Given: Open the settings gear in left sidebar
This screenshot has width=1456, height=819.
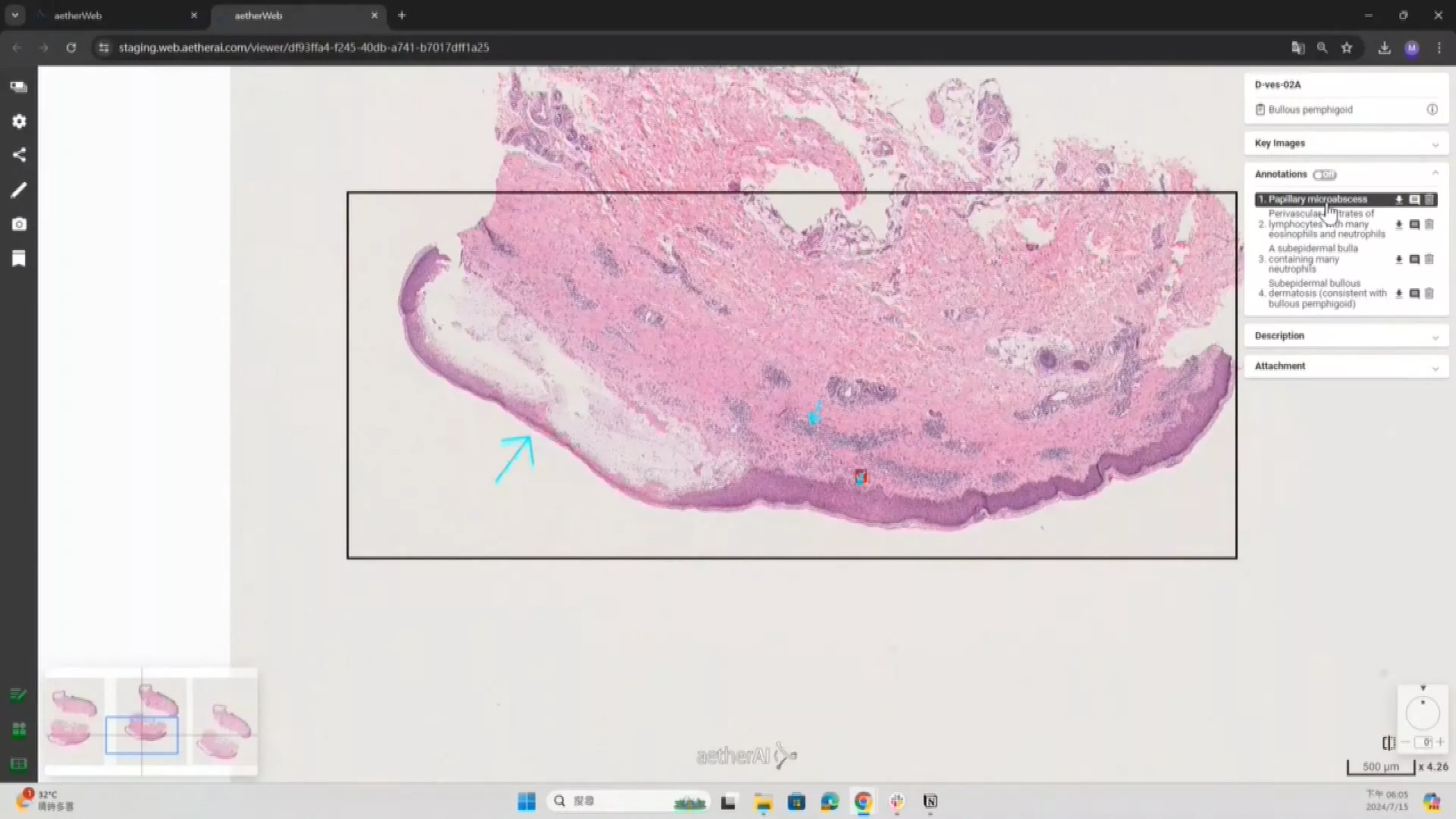Looking at the screenshot, I should (19, 121).
